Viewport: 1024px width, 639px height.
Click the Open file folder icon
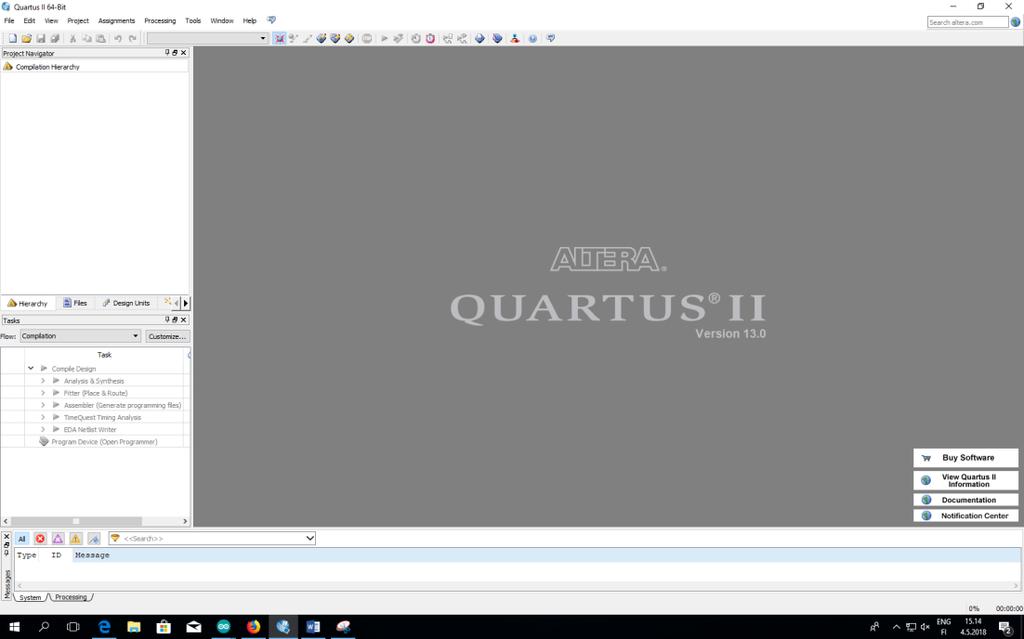coord(27,39)
